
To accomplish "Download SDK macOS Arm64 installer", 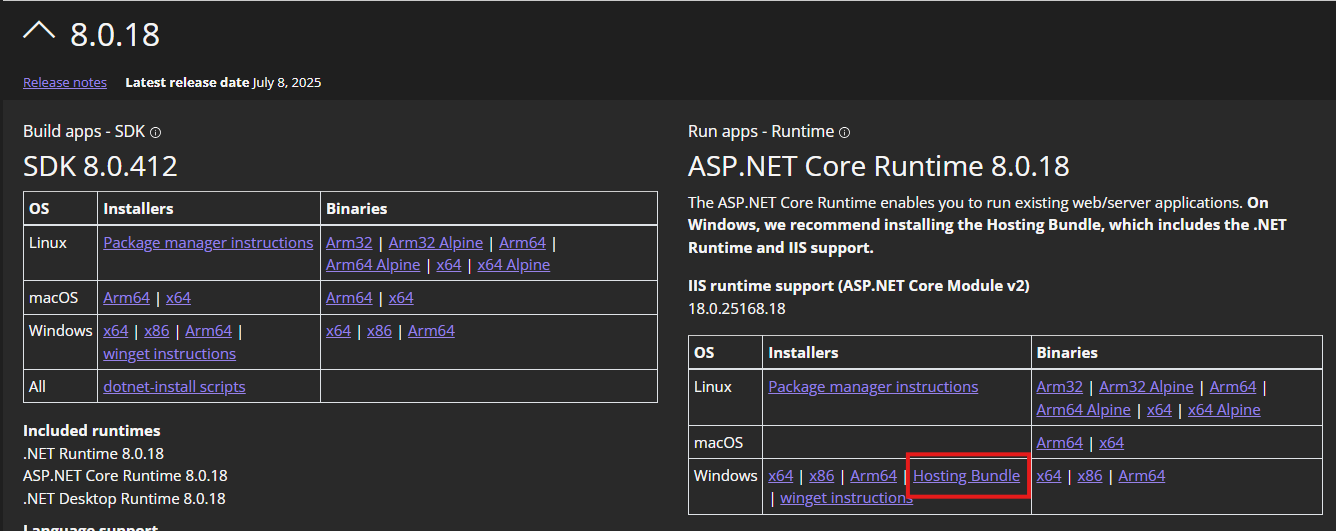I will click(126, 297).
